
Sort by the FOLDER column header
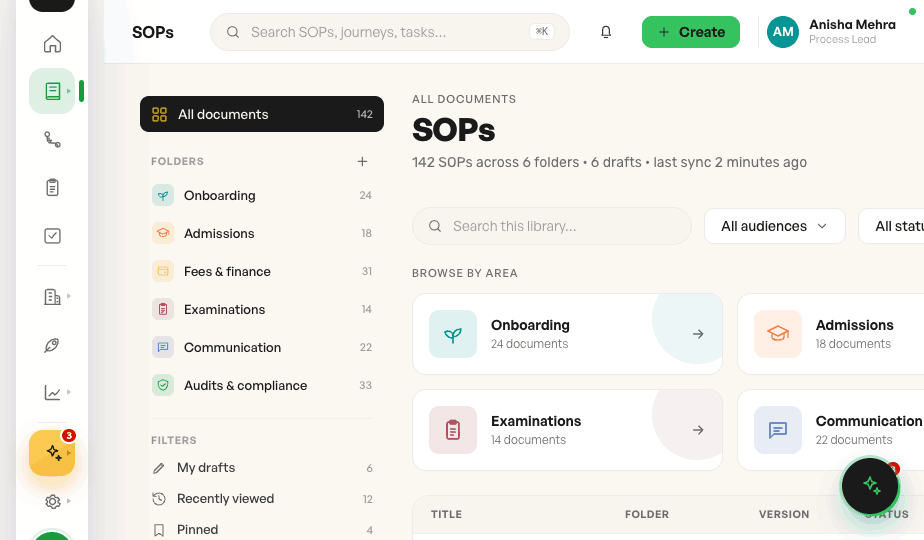tap(646, 514)
